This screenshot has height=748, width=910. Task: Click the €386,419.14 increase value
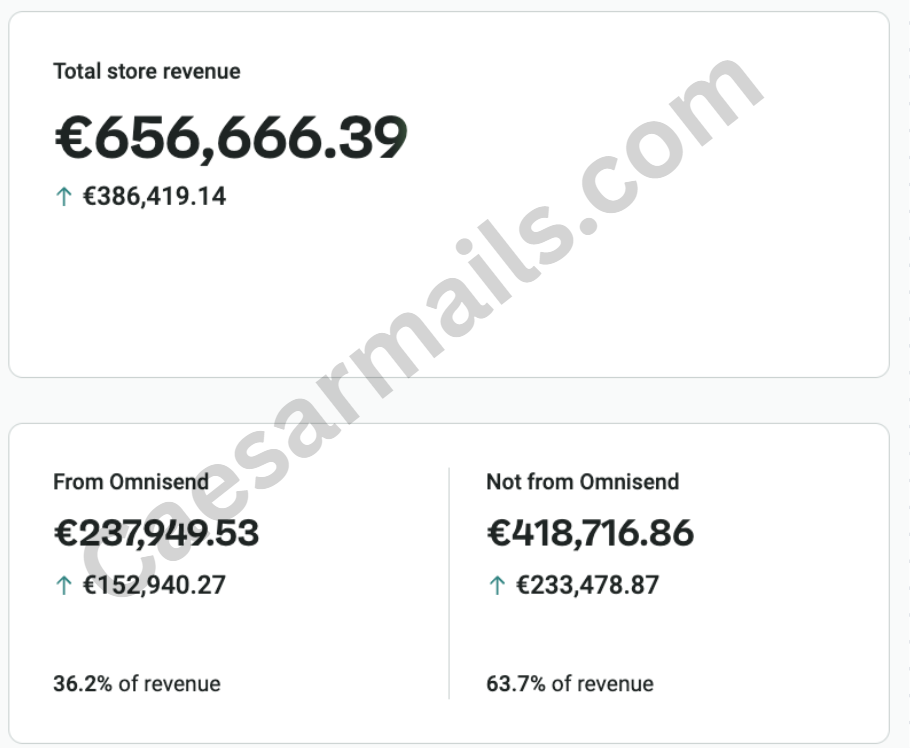(x=154, y=196)
